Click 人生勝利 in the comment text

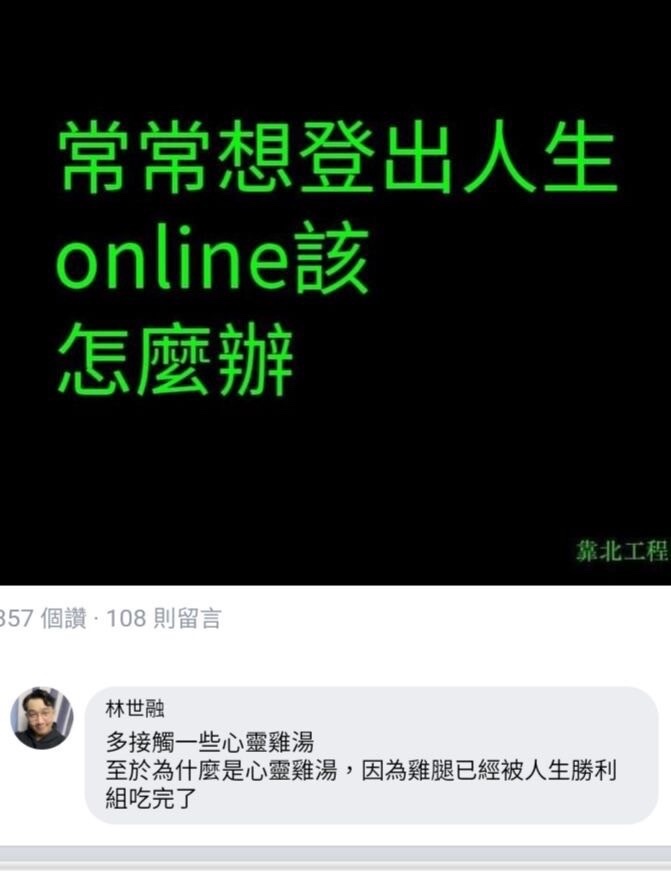(570, 771)
